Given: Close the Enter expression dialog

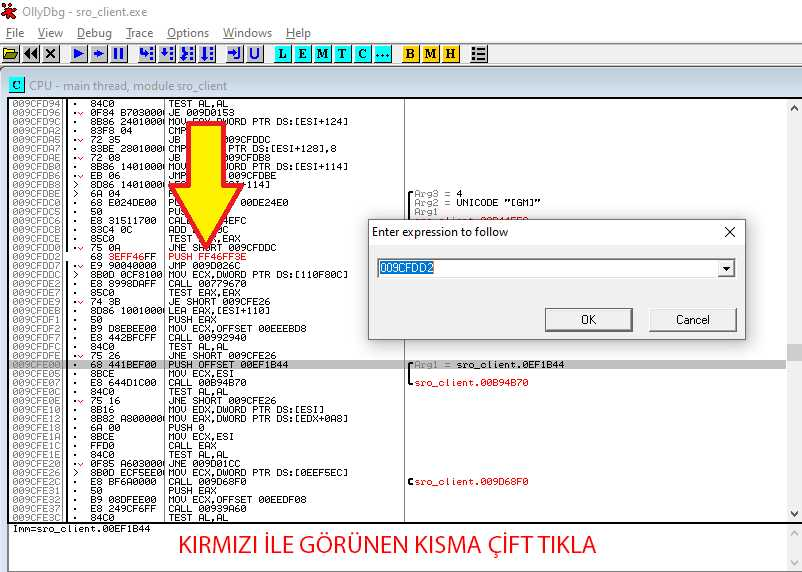Looking at the screenshot, I should coord(729,232).
